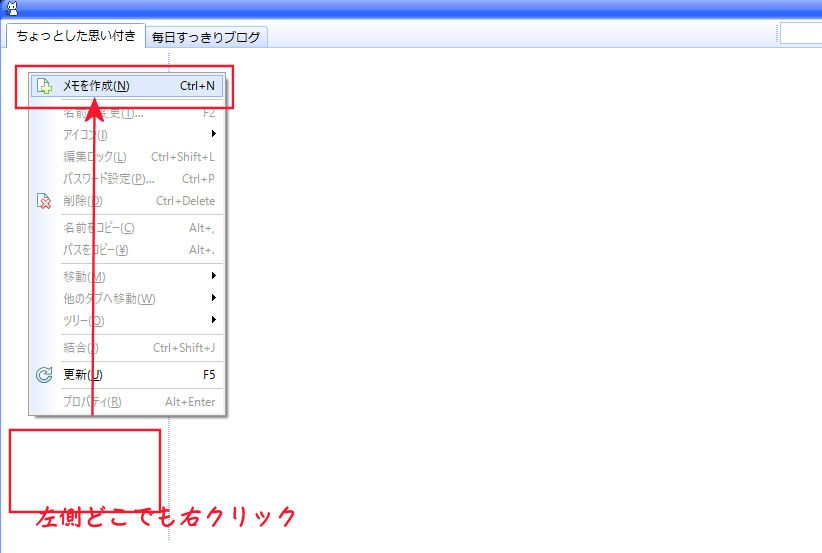Screen dimensions: 822x553
Task: Open the アイコン(I) submenu
Action: pos(127,135)
